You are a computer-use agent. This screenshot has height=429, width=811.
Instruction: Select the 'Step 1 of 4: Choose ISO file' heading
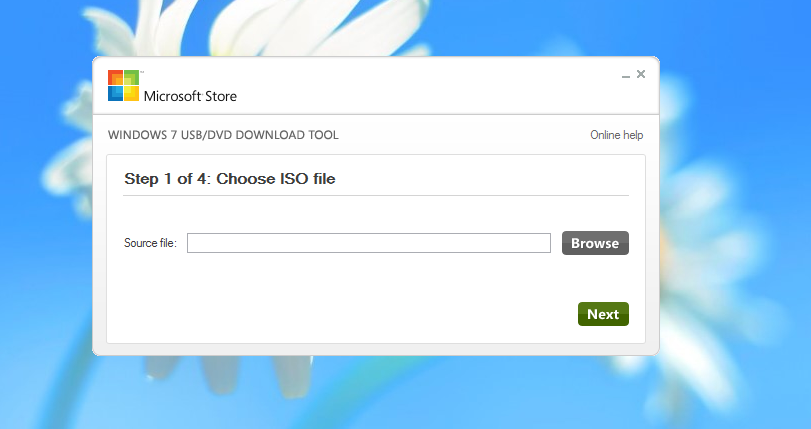click(230, 179)
